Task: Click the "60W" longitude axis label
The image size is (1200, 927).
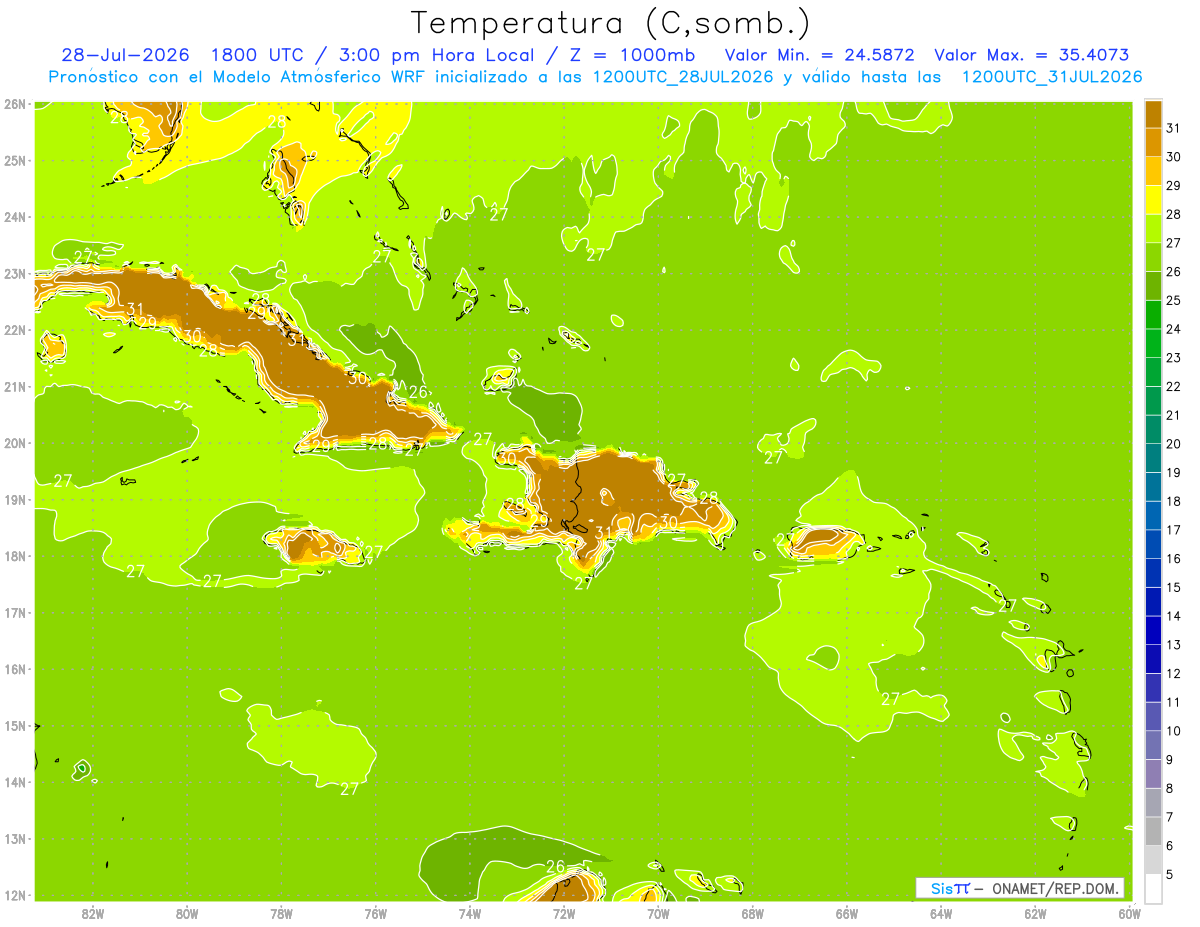Action: (x=1130, y=913)
